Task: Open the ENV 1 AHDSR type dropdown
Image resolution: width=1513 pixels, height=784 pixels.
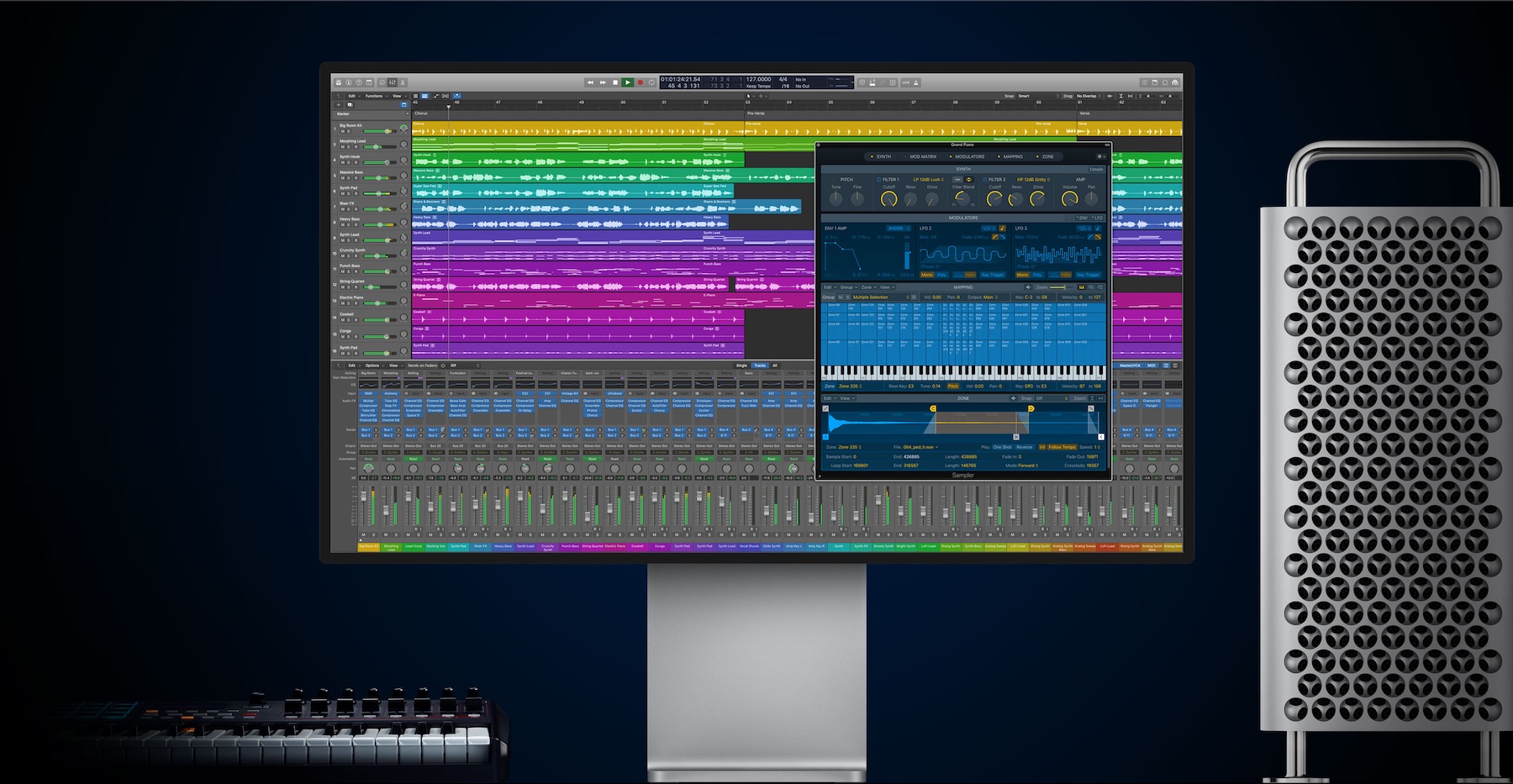Action: (x=898, y=228)
